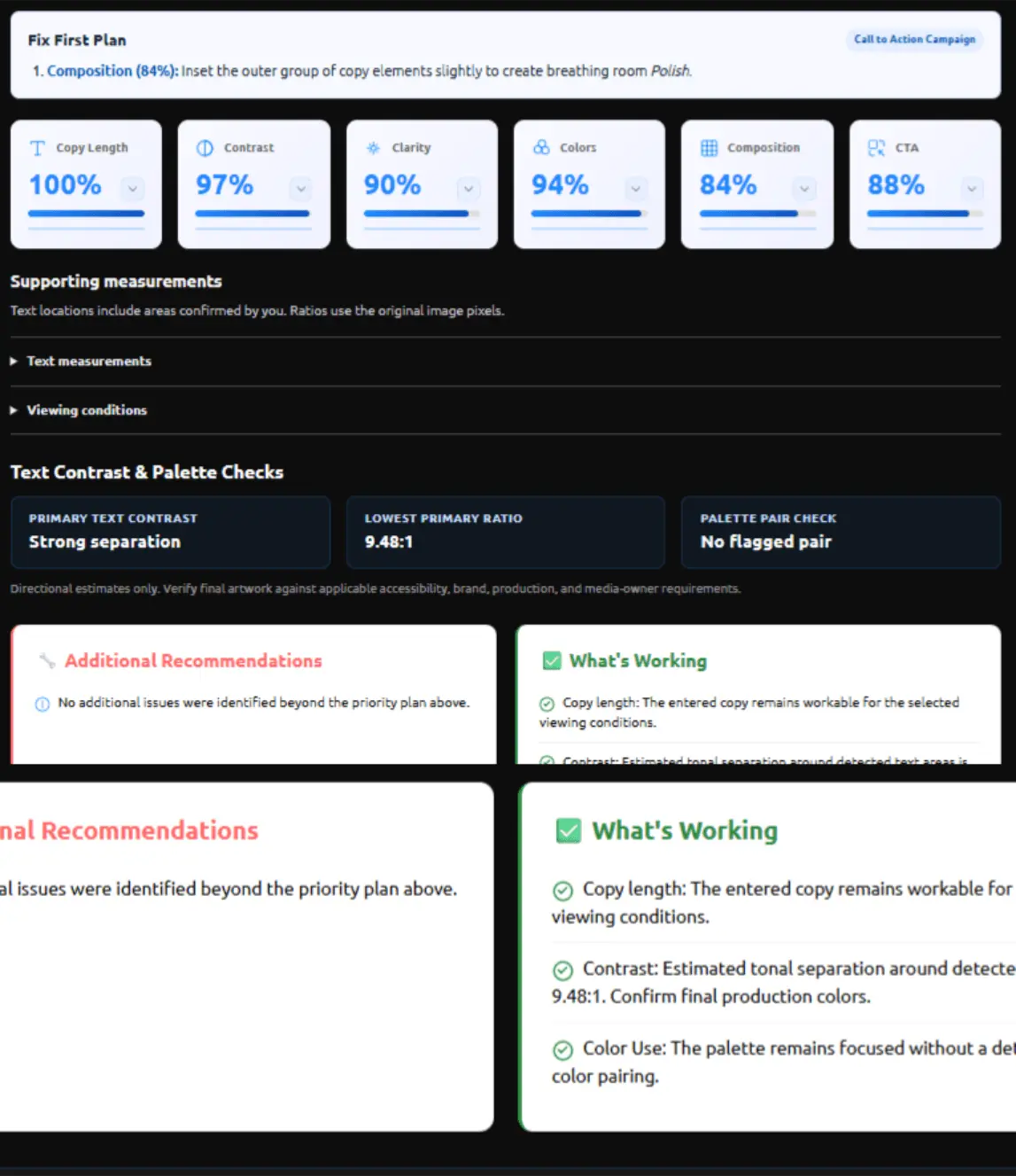
Task: Open the Composition (84%) link in Fix First Plan
Action: 112,71
